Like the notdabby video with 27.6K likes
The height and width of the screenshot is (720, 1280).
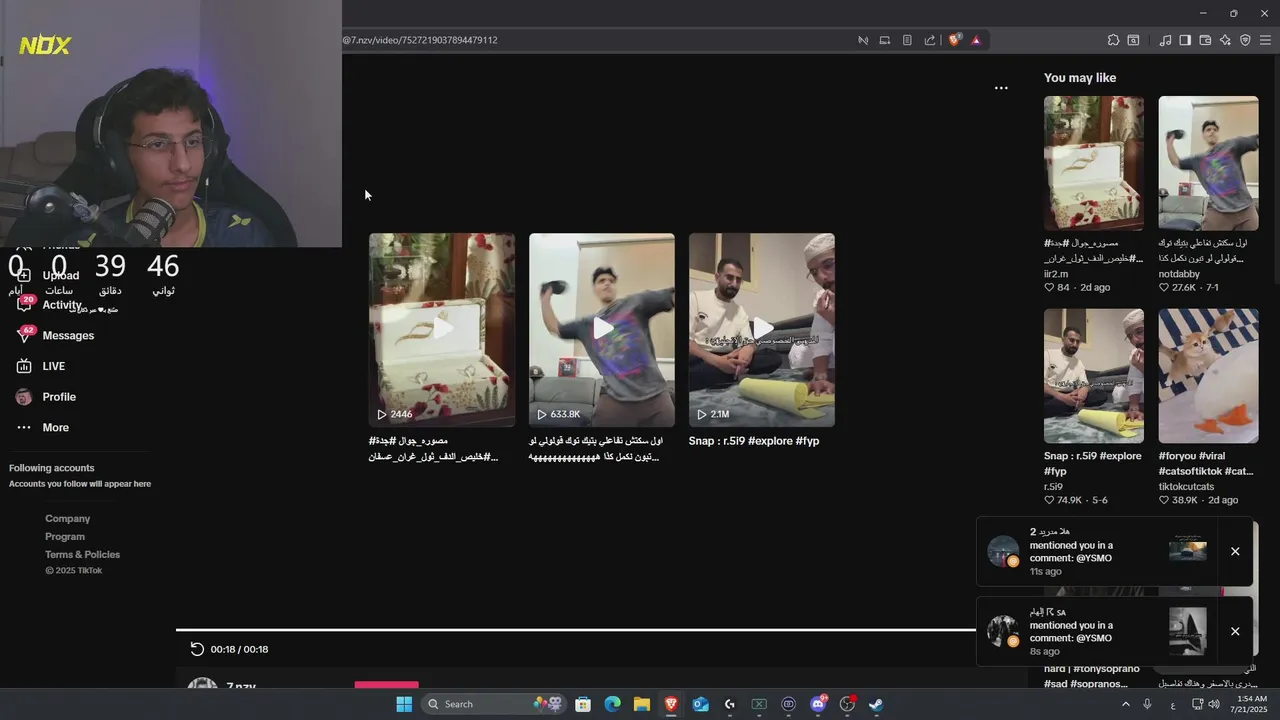pos(1165,287)
